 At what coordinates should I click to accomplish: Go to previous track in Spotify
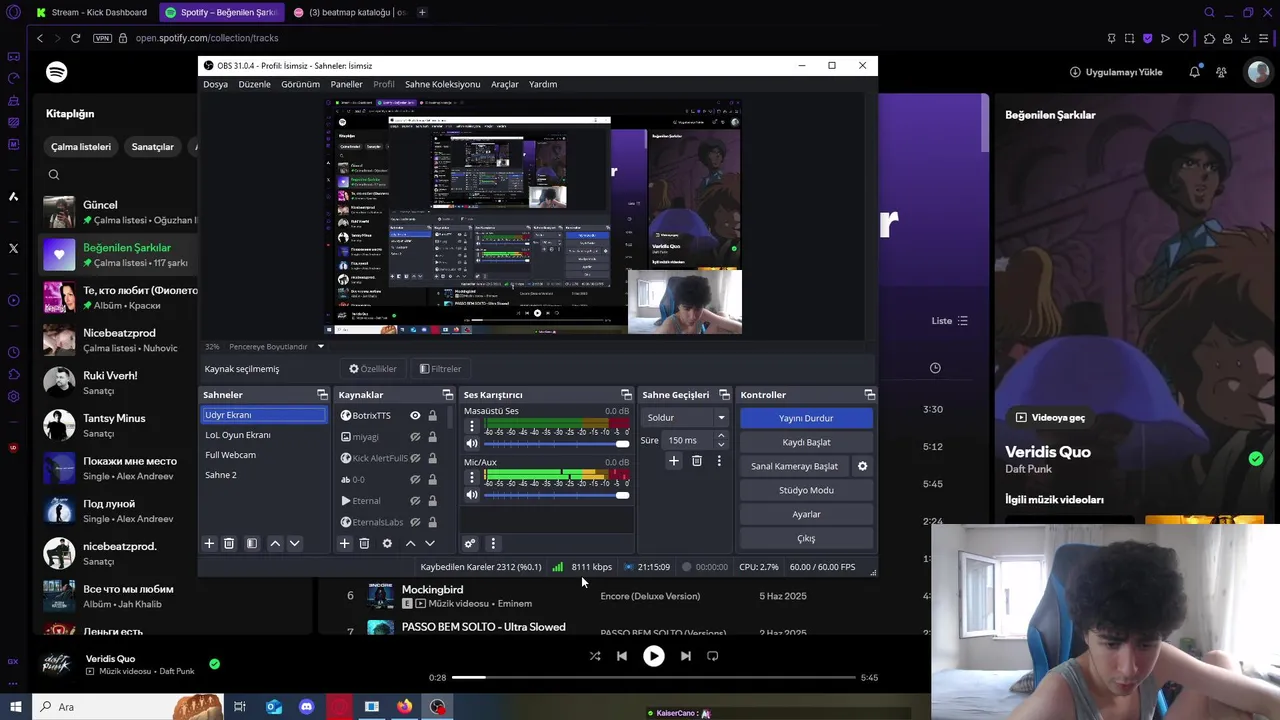coord(622,656)
